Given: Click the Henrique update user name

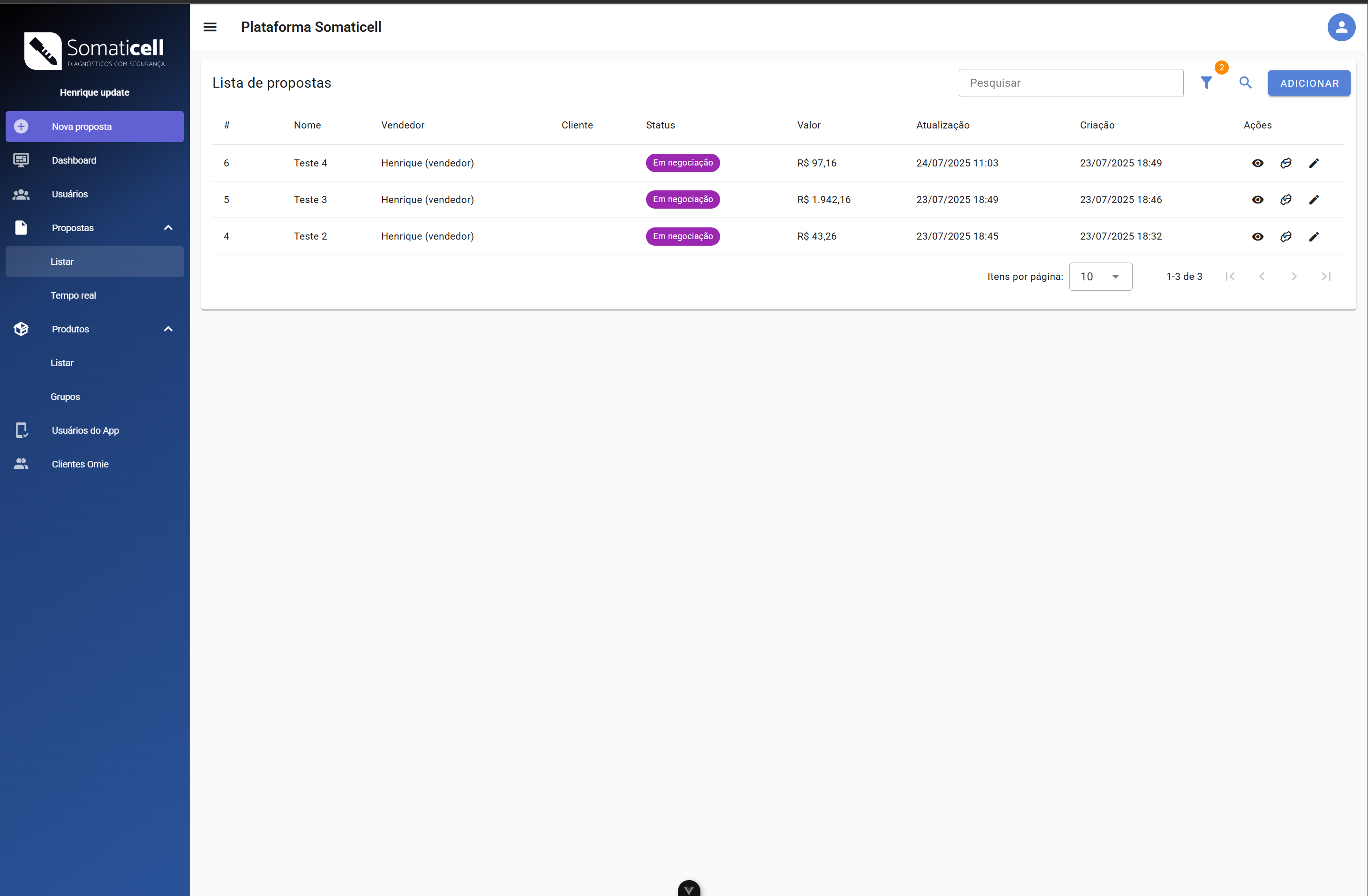Looking at the screenshot, I should click(94, 92).
